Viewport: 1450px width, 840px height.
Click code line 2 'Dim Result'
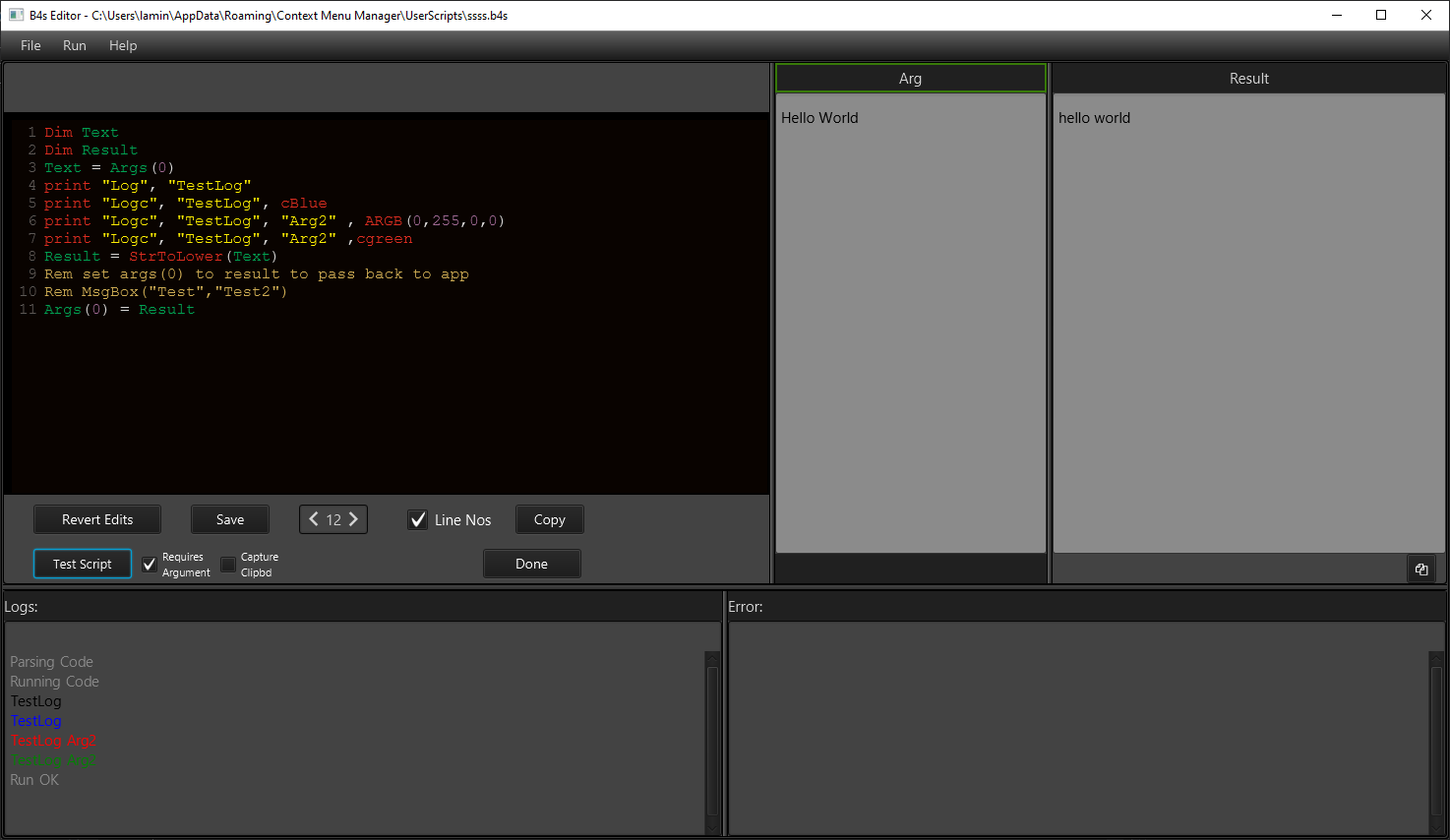pos(91,150)
